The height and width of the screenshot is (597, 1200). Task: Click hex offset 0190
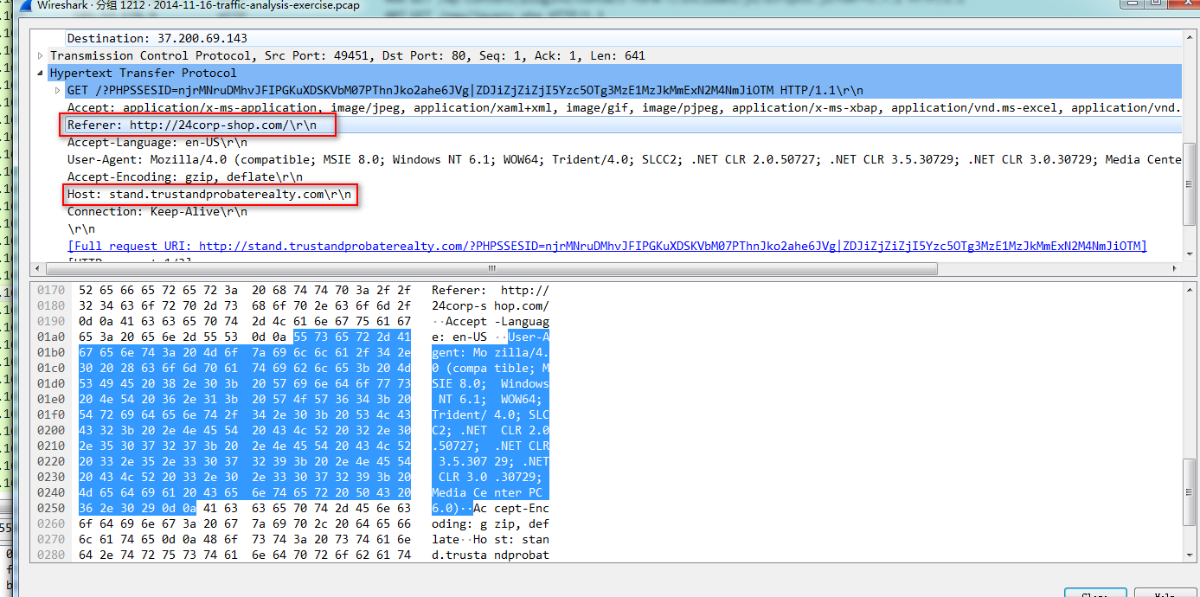(52, 321)
